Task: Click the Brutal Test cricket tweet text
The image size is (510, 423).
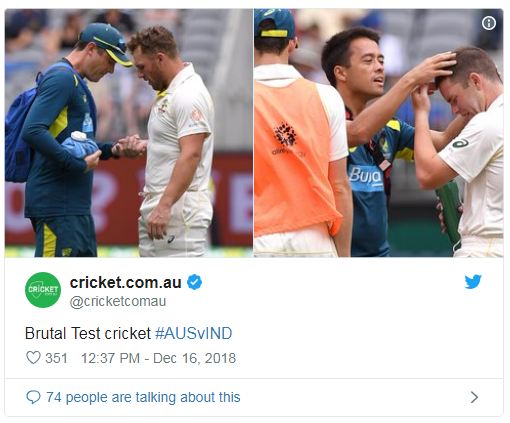Action: point(88,333)
